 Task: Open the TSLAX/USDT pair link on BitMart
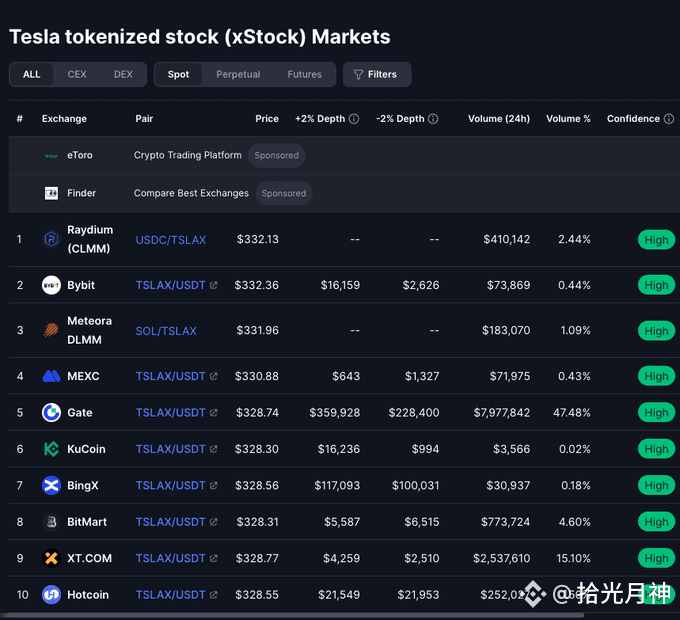click(x=170, y=522)
